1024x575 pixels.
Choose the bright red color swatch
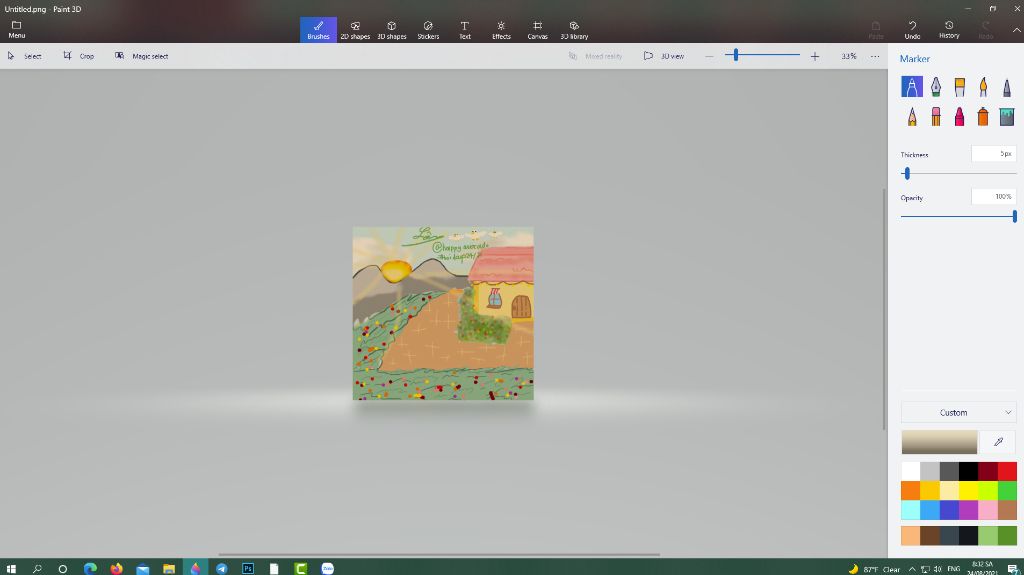pyautogui.click(x=1007, y=471)
